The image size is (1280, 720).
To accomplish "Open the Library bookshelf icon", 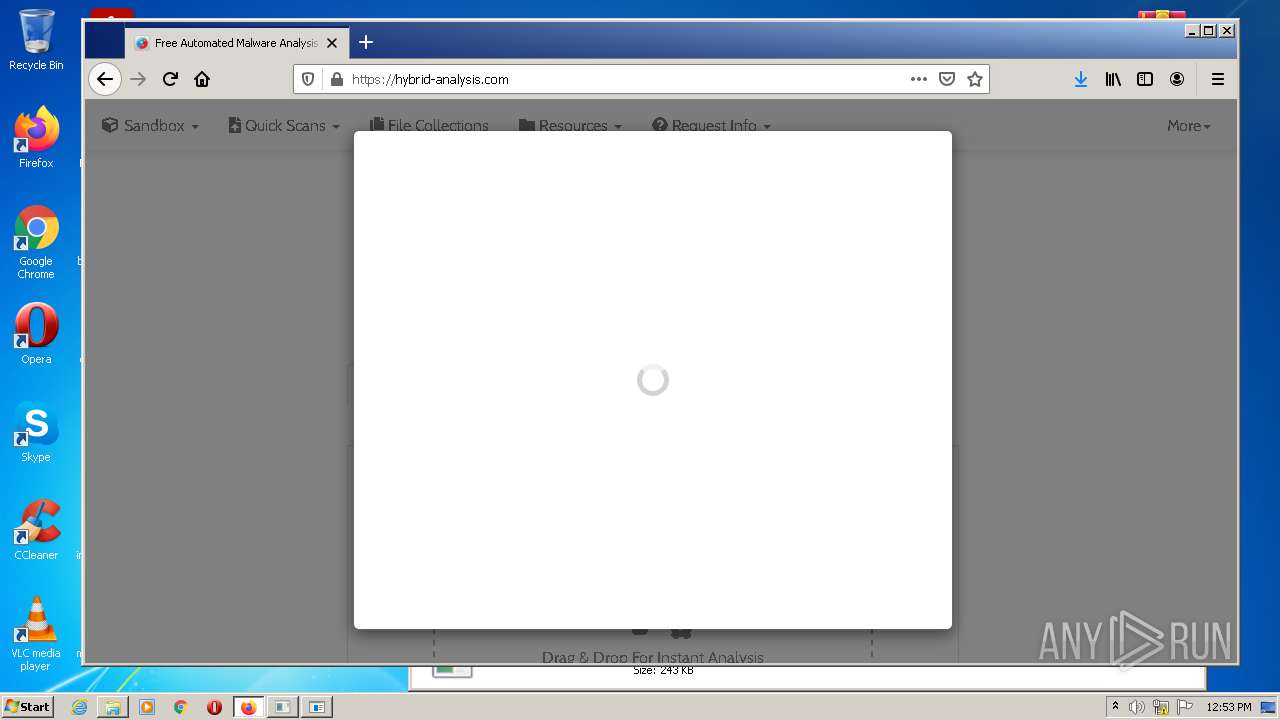I will [x=1113, y=79].
